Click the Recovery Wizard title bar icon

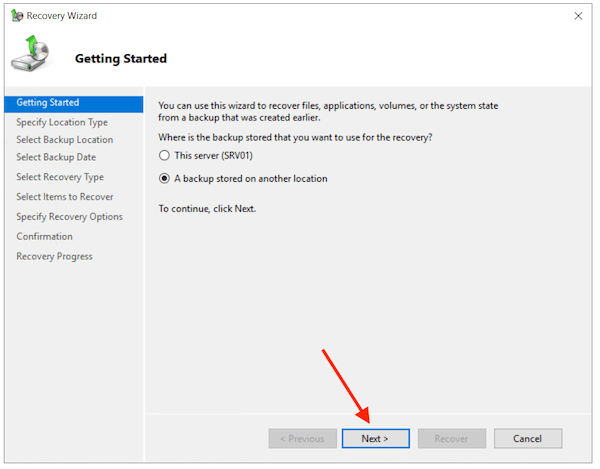coord(16,17)
